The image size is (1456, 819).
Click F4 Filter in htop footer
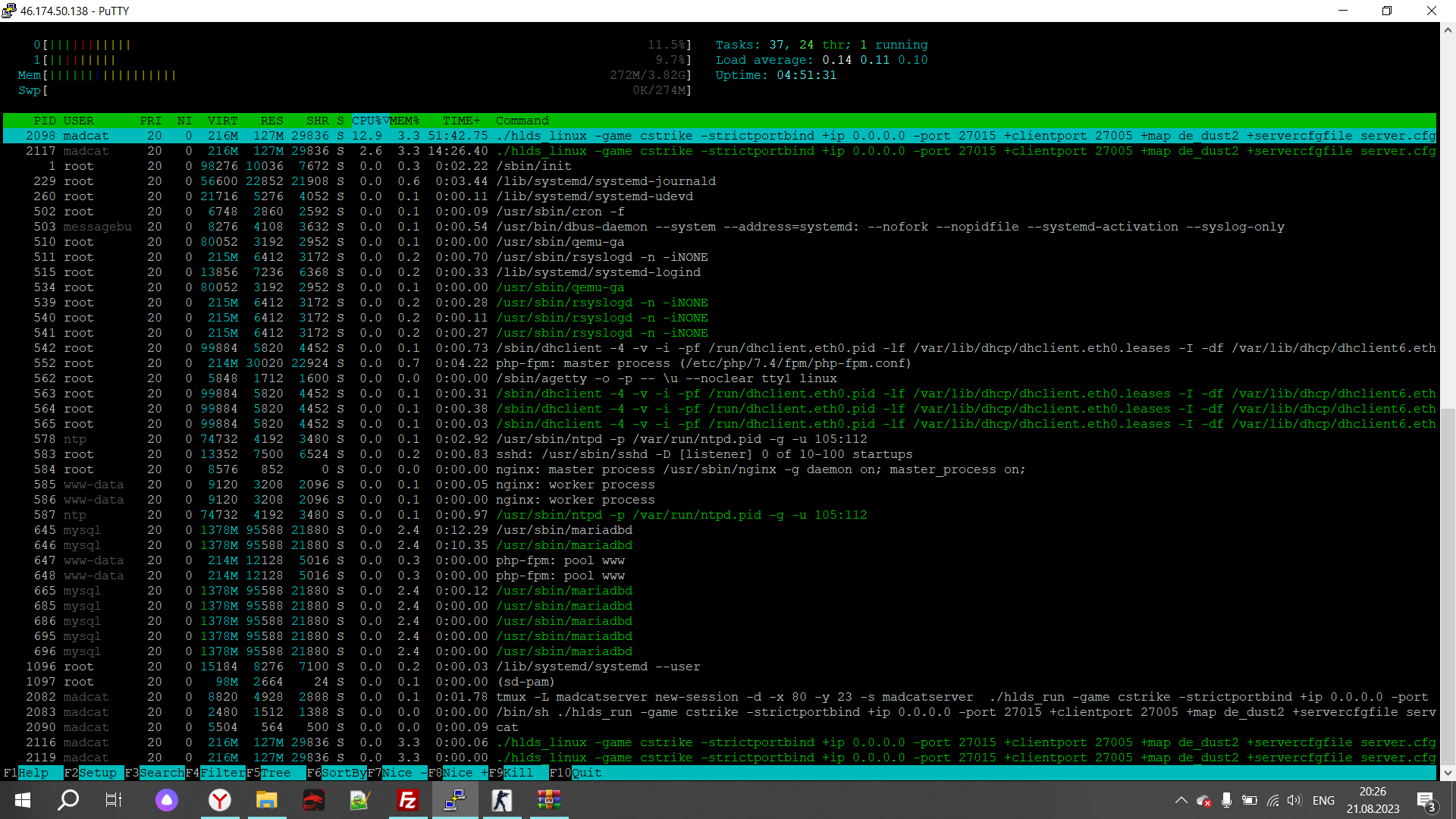pyautogui.click(x=215, y=773)
